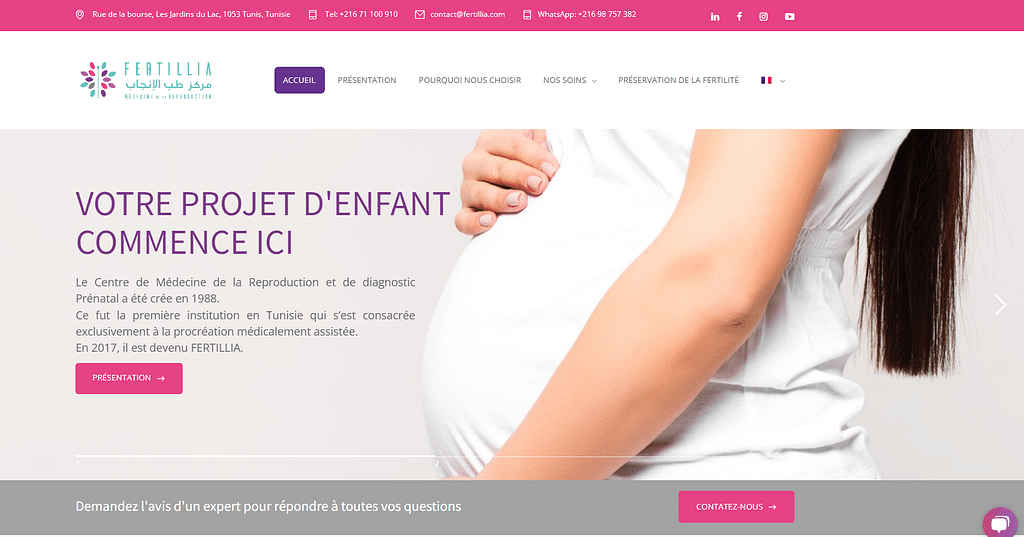
Task: Select Pourquoi Nous Choisir in navigation
Action: tap(470, 80)
